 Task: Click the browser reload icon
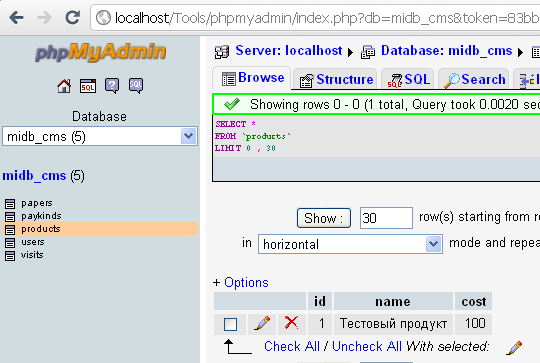[73, 17]
